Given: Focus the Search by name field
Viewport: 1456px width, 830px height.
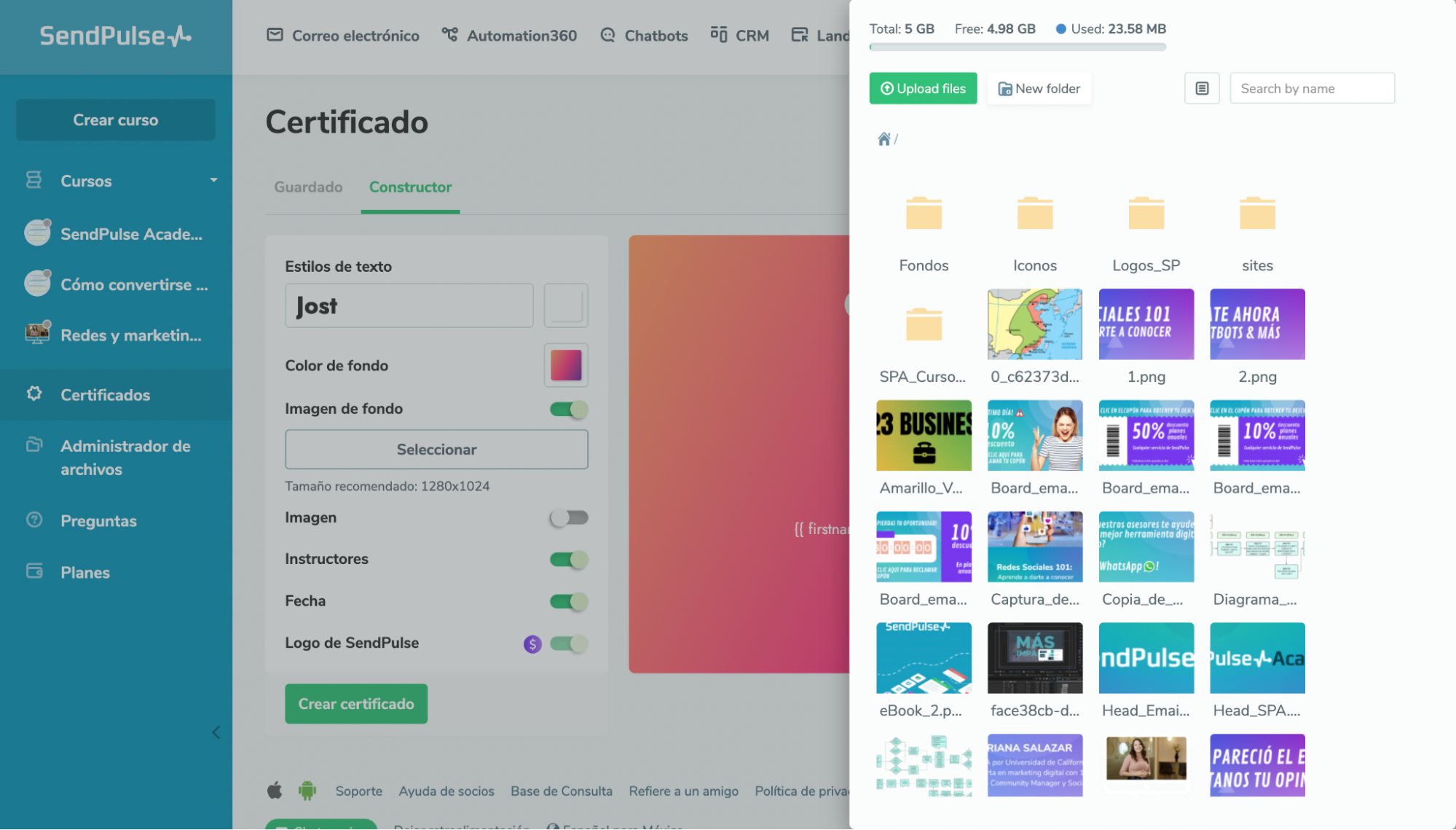Looking at the screenshot, I should pos(1312,88).
